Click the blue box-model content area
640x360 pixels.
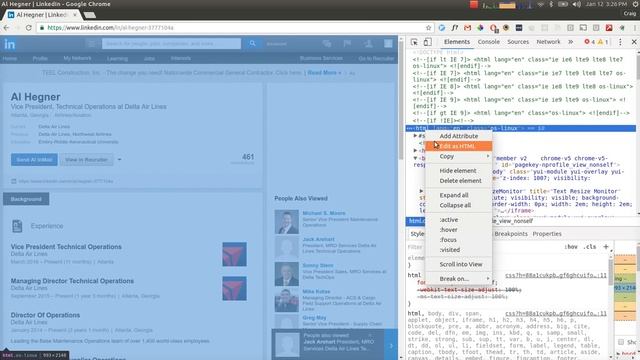[x=624, y=288]
